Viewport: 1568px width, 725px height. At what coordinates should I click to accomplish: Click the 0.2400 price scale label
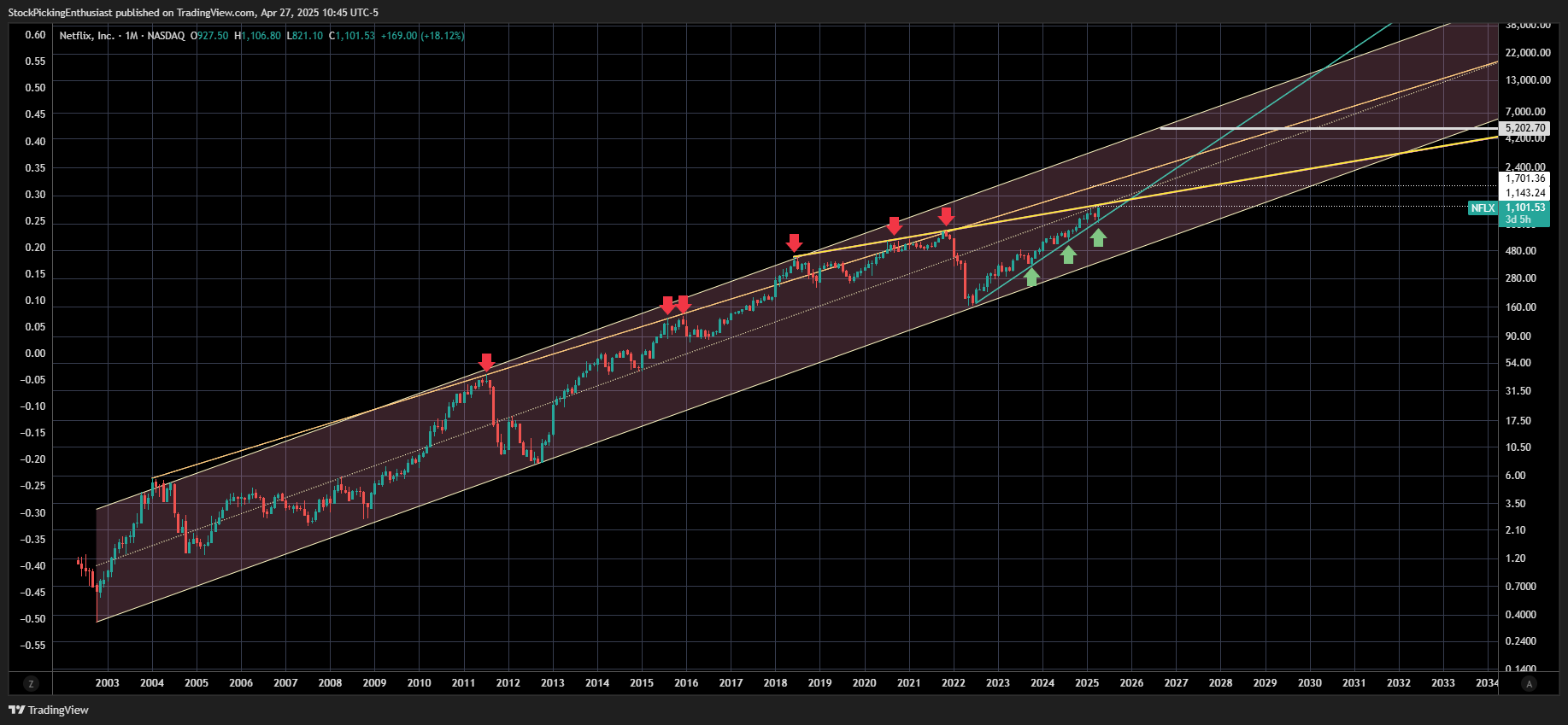click(1520, 641)
